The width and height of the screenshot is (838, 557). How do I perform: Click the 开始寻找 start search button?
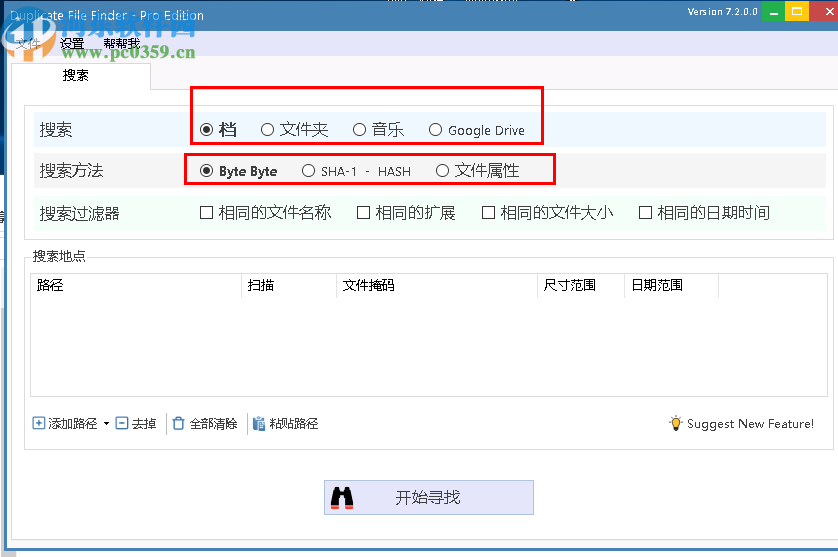pos(429,498)
